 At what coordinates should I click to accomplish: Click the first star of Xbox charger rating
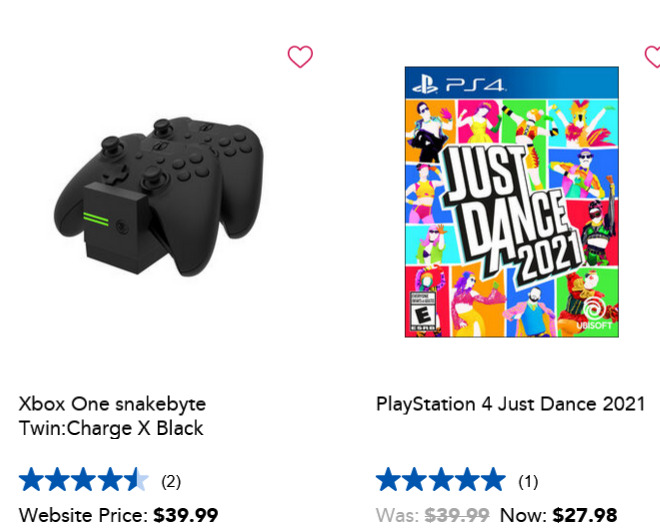click(30, 480)
